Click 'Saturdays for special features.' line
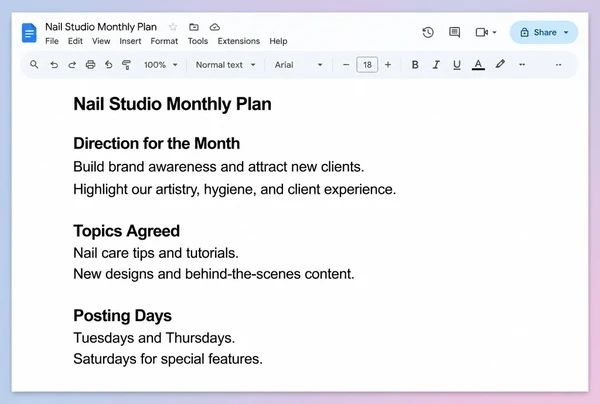600x404 pixels. click(x=168, y=359)
